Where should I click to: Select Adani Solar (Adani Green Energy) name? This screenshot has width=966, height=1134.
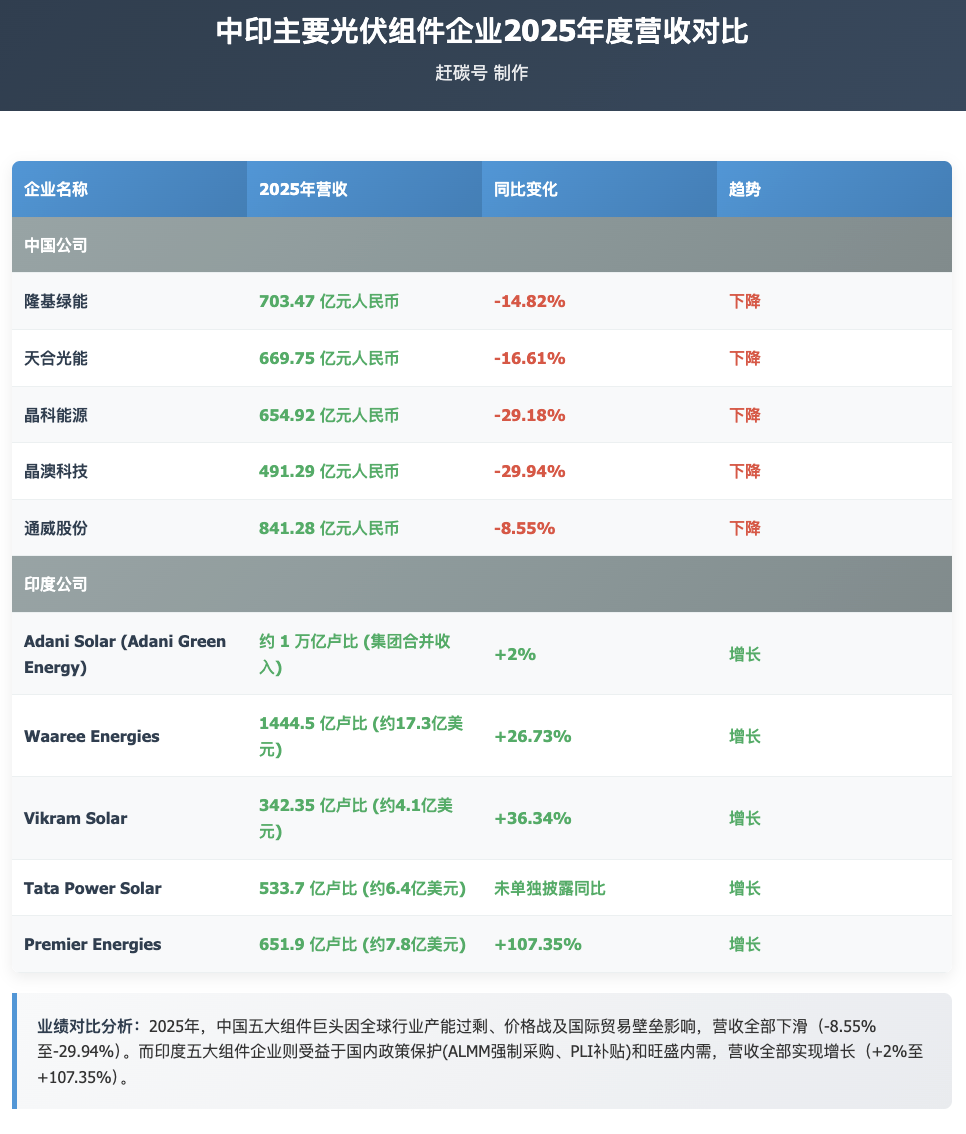click(x=125, y=655)
